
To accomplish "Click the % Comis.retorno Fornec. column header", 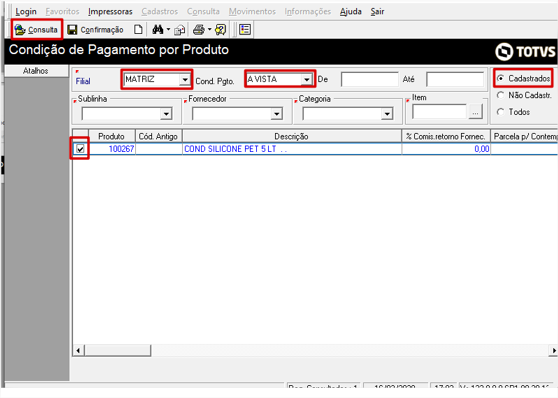I will [446, 136].
